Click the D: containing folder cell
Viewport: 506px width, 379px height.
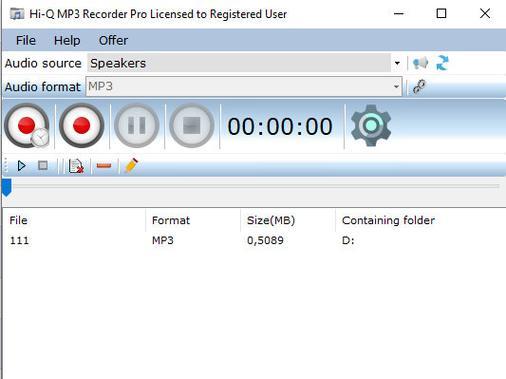[348, 240]
